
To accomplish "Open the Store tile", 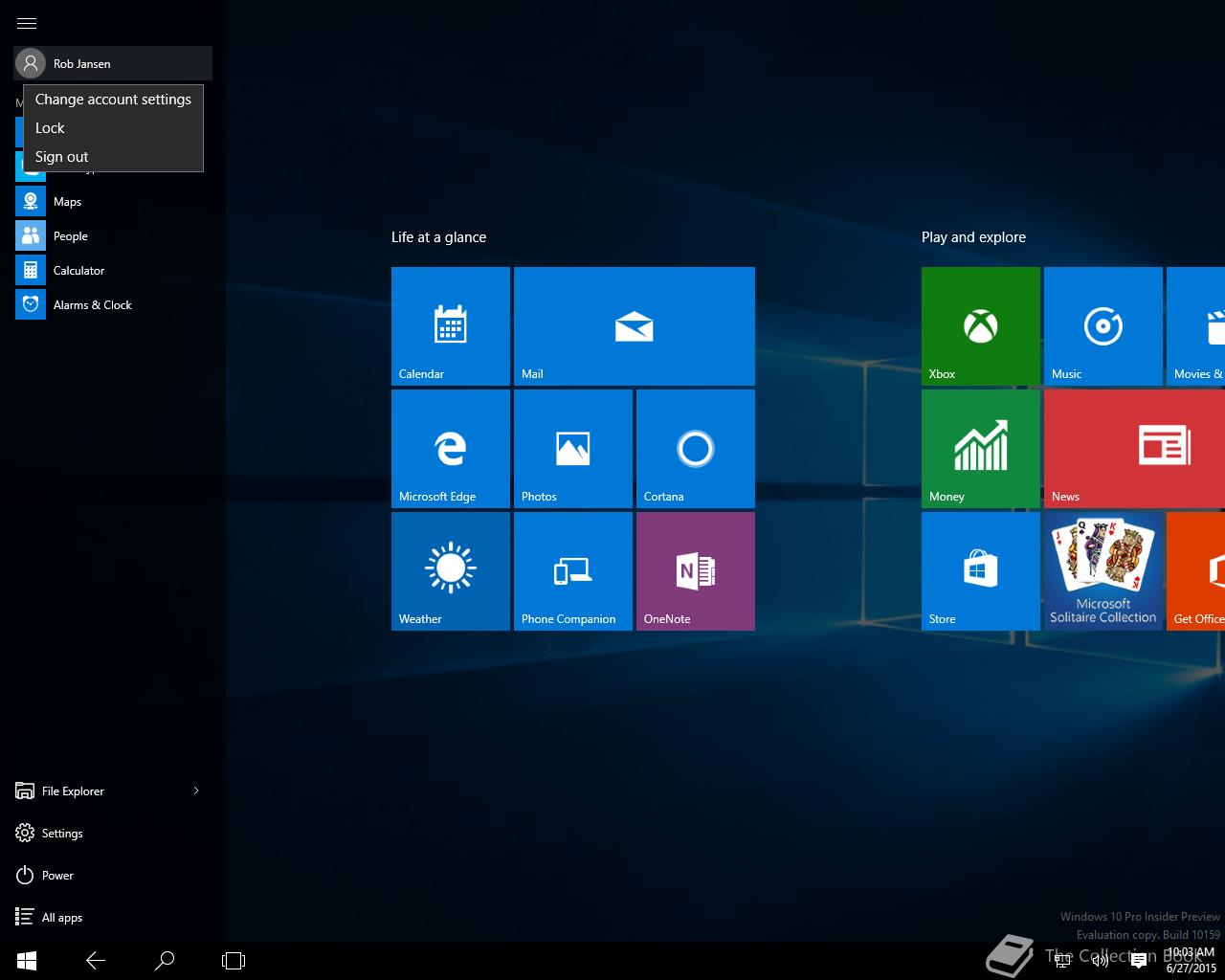I will (x=981, y=571).
